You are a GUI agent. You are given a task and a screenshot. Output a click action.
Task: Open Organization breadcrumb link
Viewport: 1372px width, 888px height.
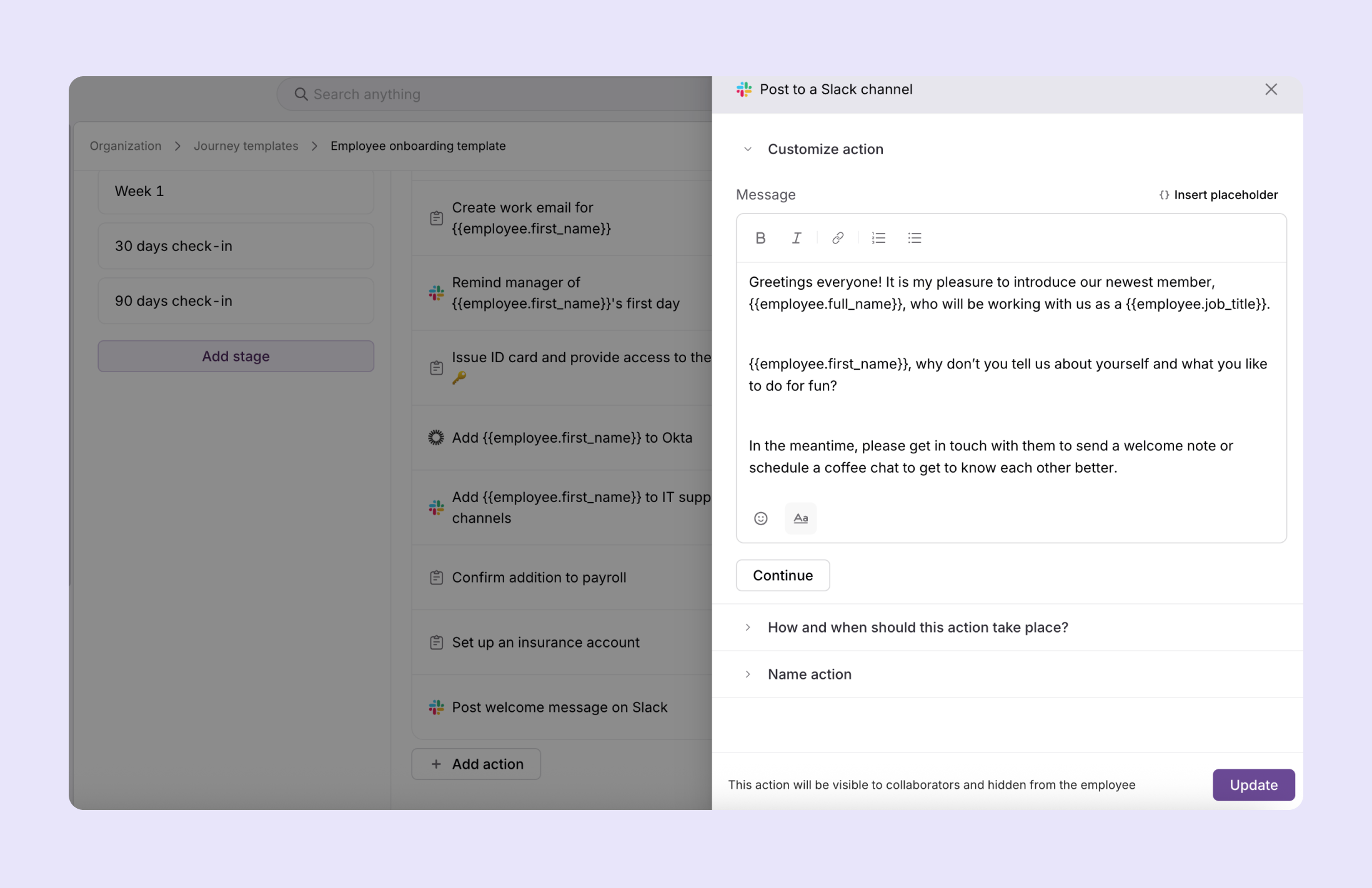[x=126, y=146]
